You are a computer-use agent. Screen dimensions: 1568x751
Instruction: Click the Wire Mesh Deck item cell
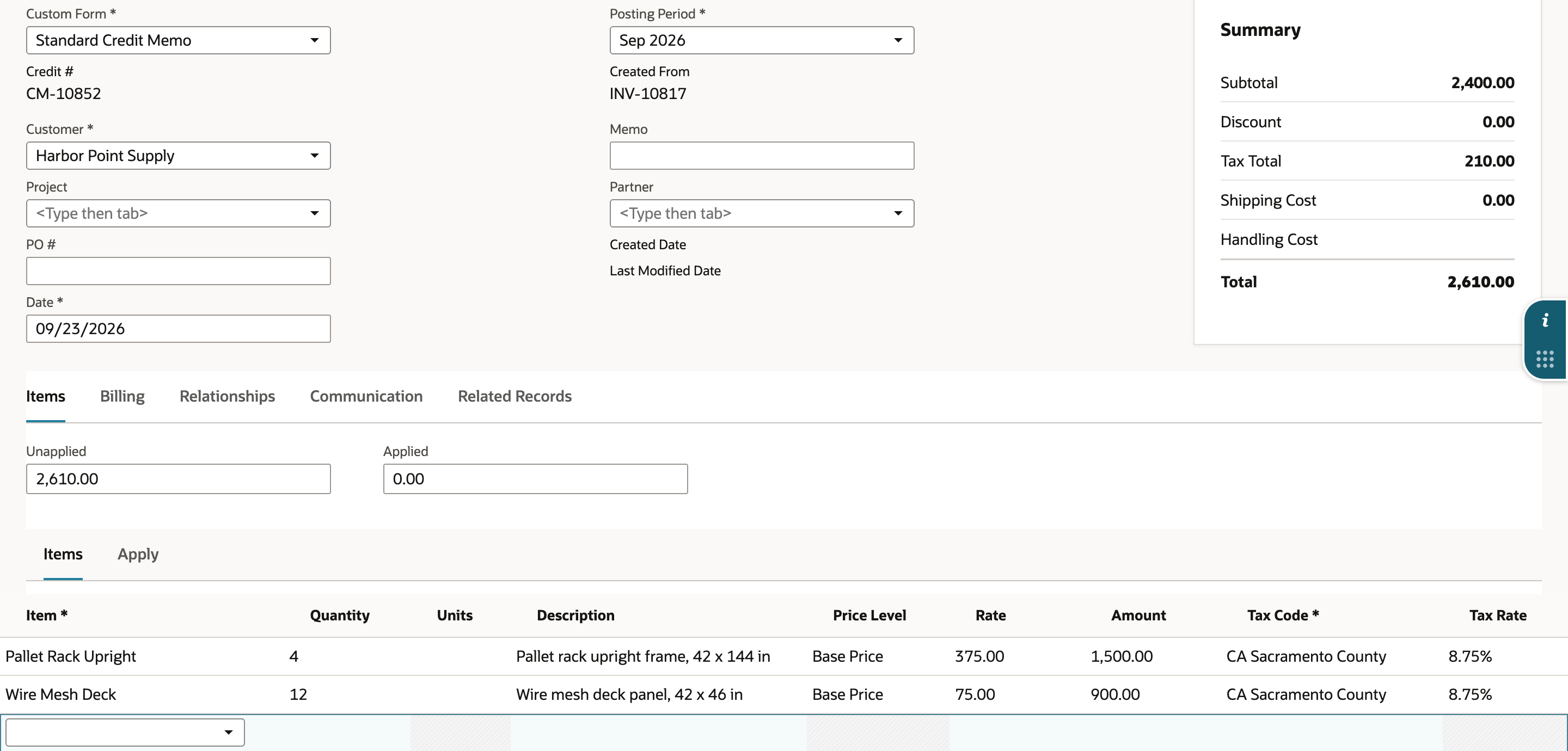60,694
